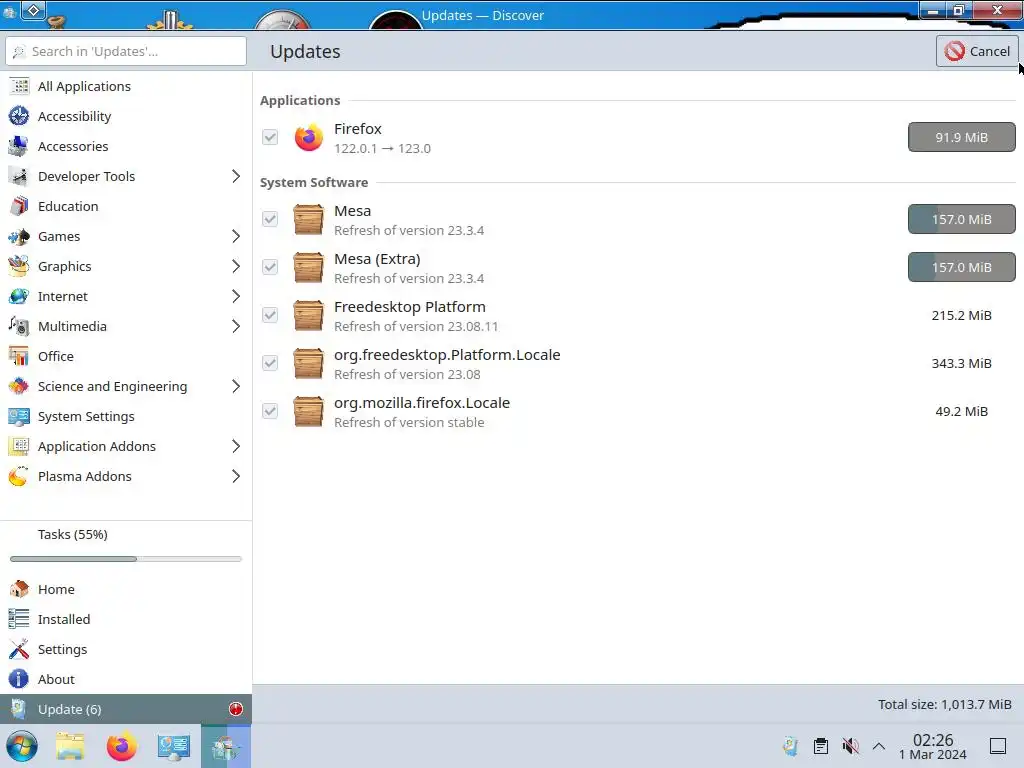Click the Firefox 91.9 MiB progress button
The width and height of the screenshot is (1024, 768).
961,137
